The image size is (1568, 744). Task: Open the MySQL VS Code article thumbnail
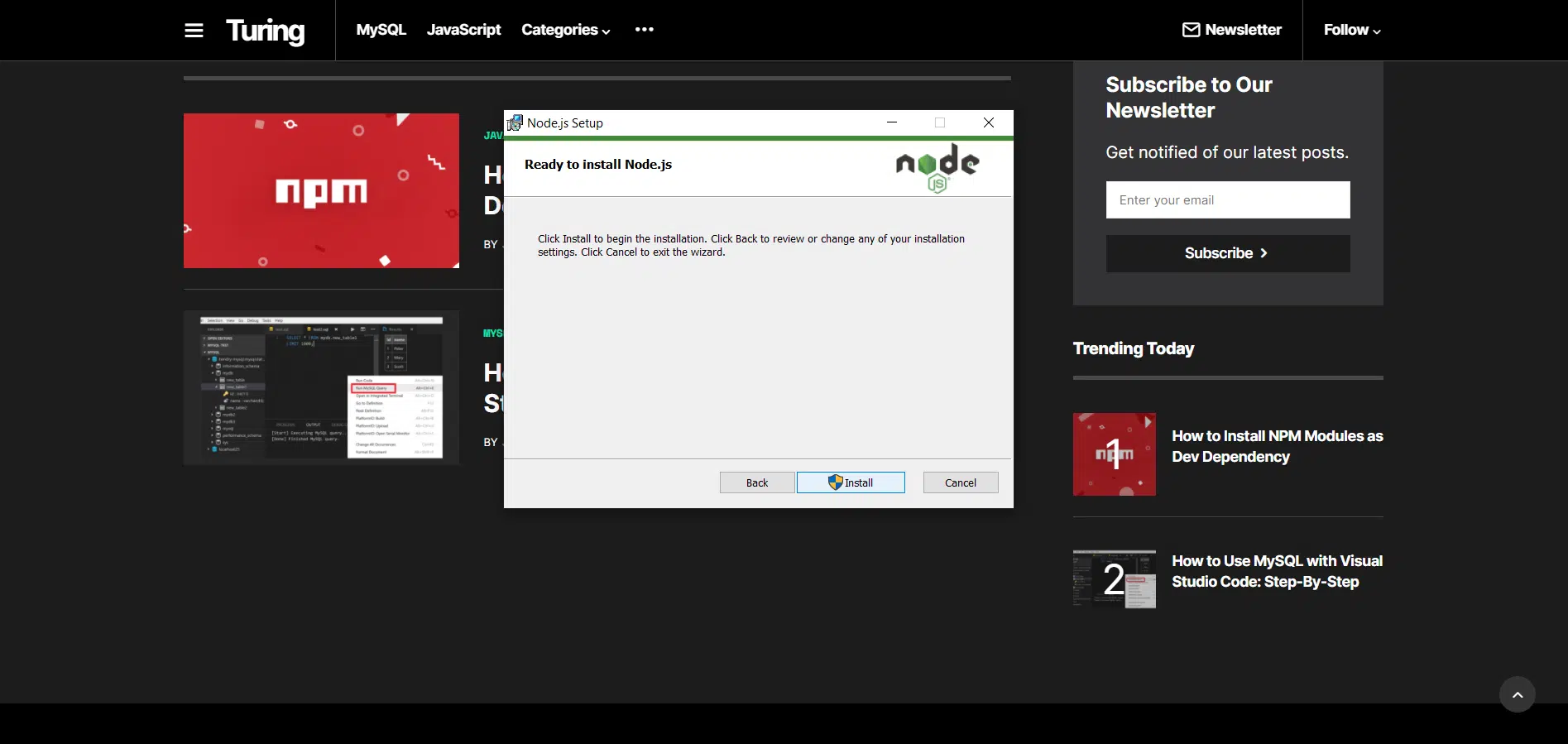(x=321, y=387)
